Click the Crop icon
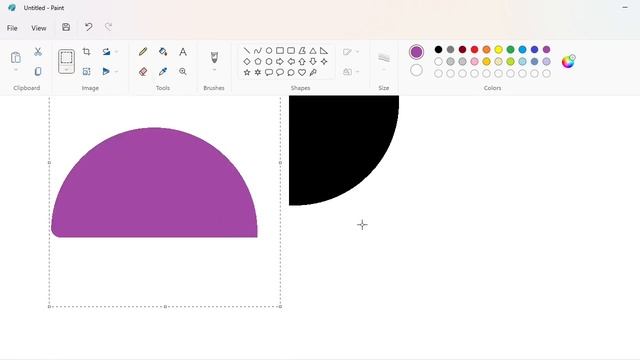The width and height of the screenshot is (640, 360). [x=87, y=52]
